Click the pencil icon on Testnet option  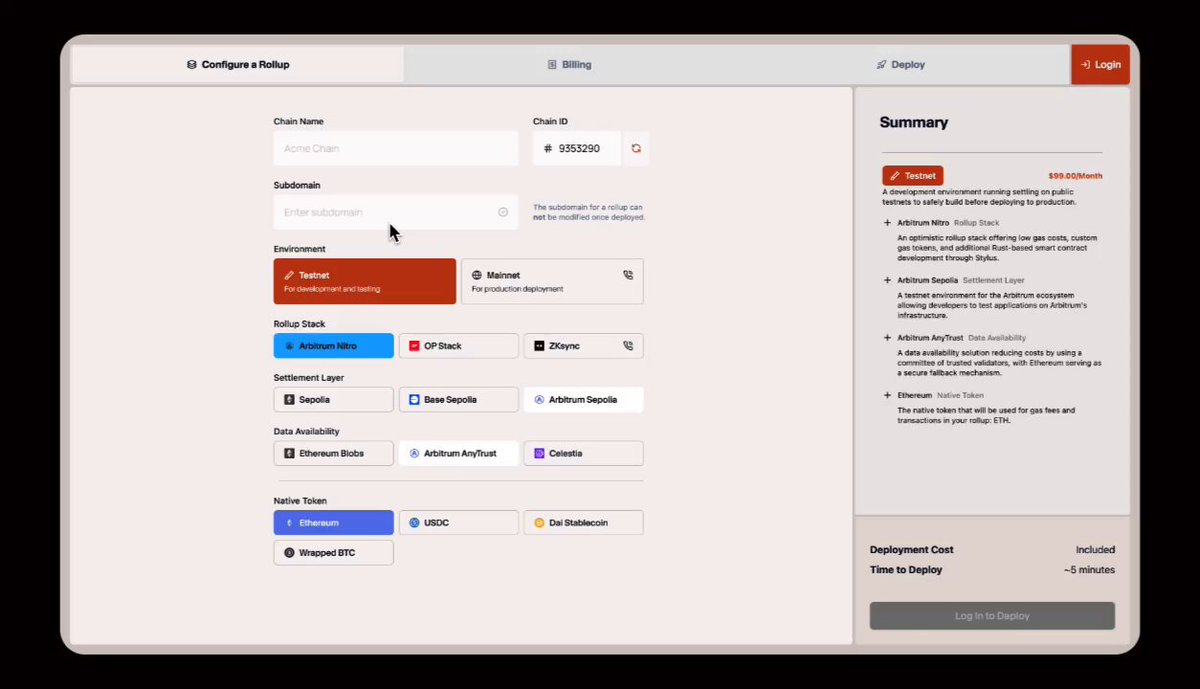pyautogui.click(x=289, y=275)
